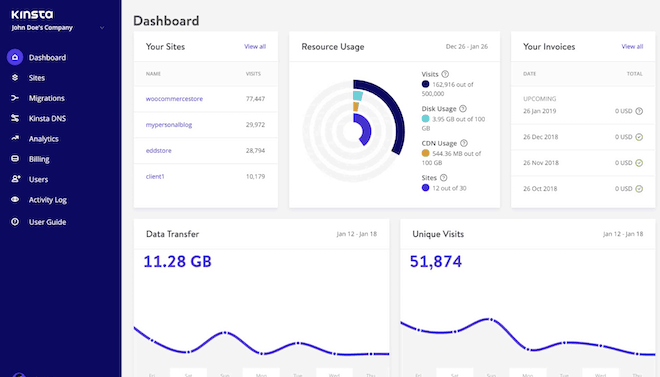Click help icon next to Disk Usage

463,109
